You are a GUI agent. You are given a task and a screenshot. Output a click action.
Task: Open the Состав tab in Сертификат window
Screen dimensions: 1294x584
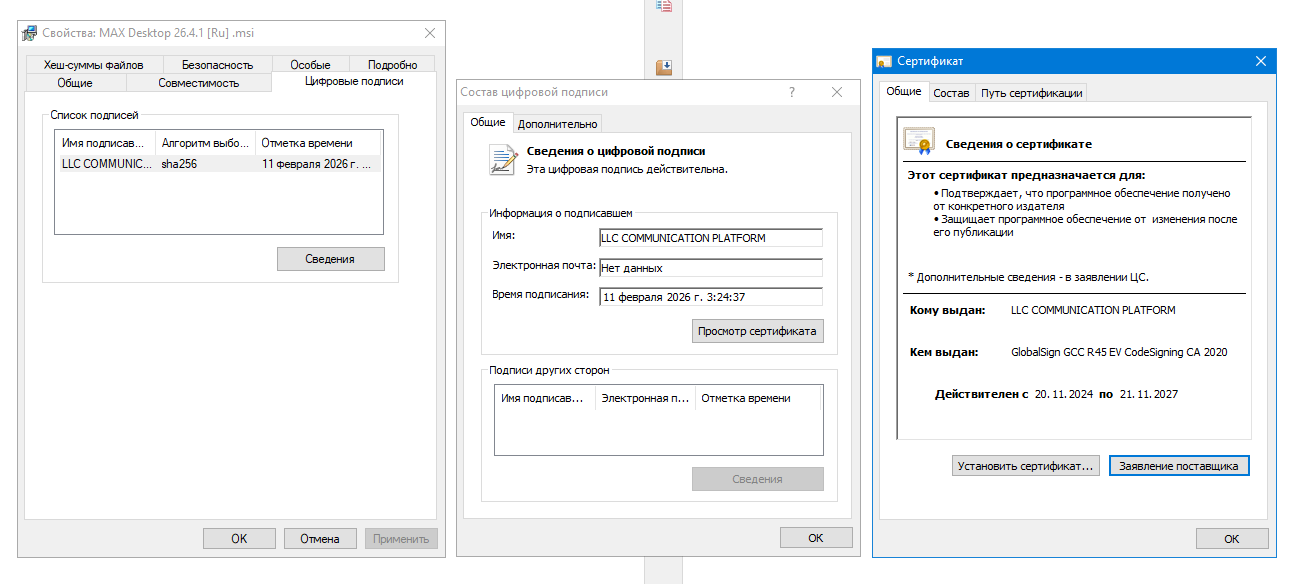pyautogui.click(x=951, y=93)
